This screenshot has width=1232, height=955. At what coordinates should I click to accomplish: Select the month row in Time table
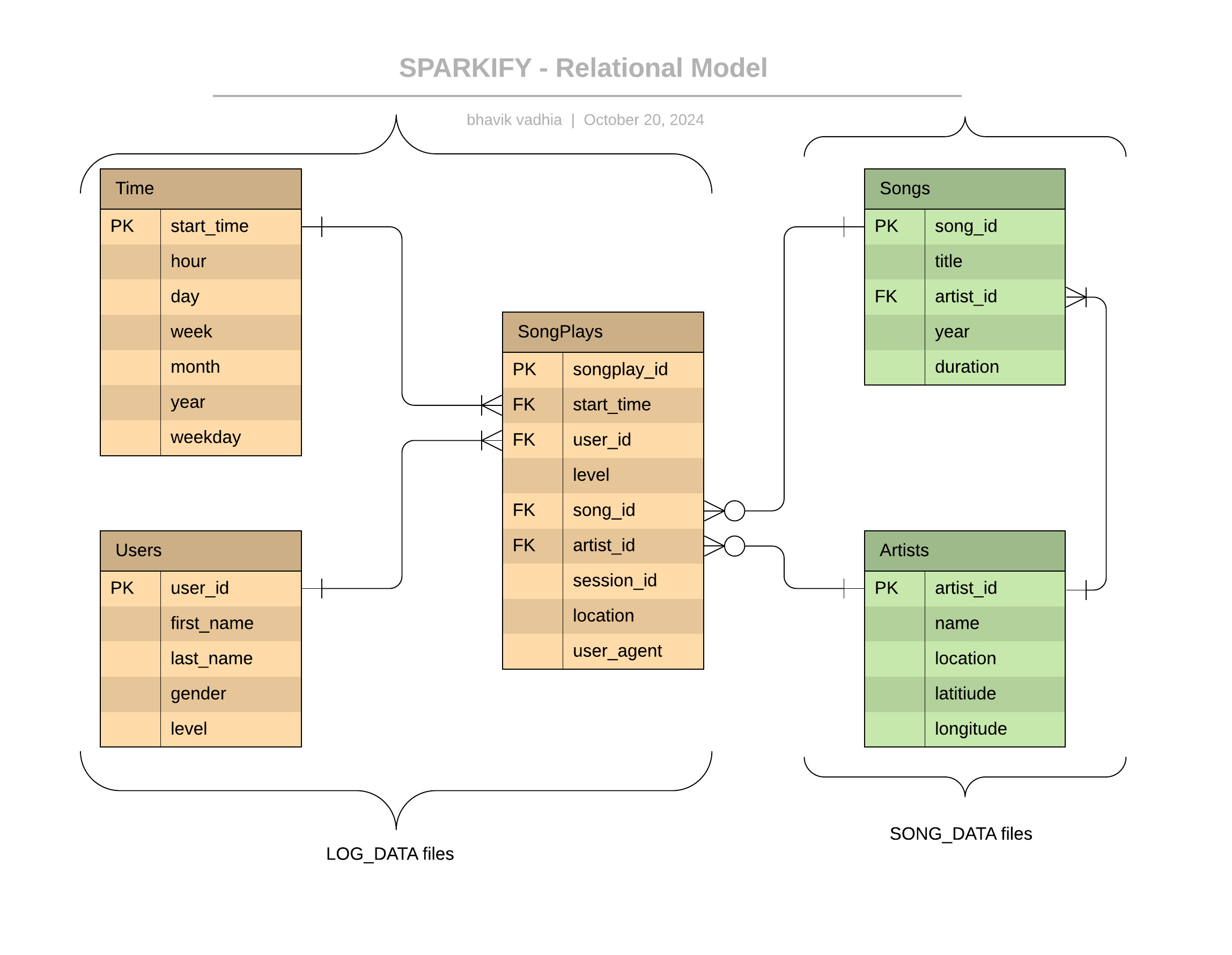[x=201, y=367]
